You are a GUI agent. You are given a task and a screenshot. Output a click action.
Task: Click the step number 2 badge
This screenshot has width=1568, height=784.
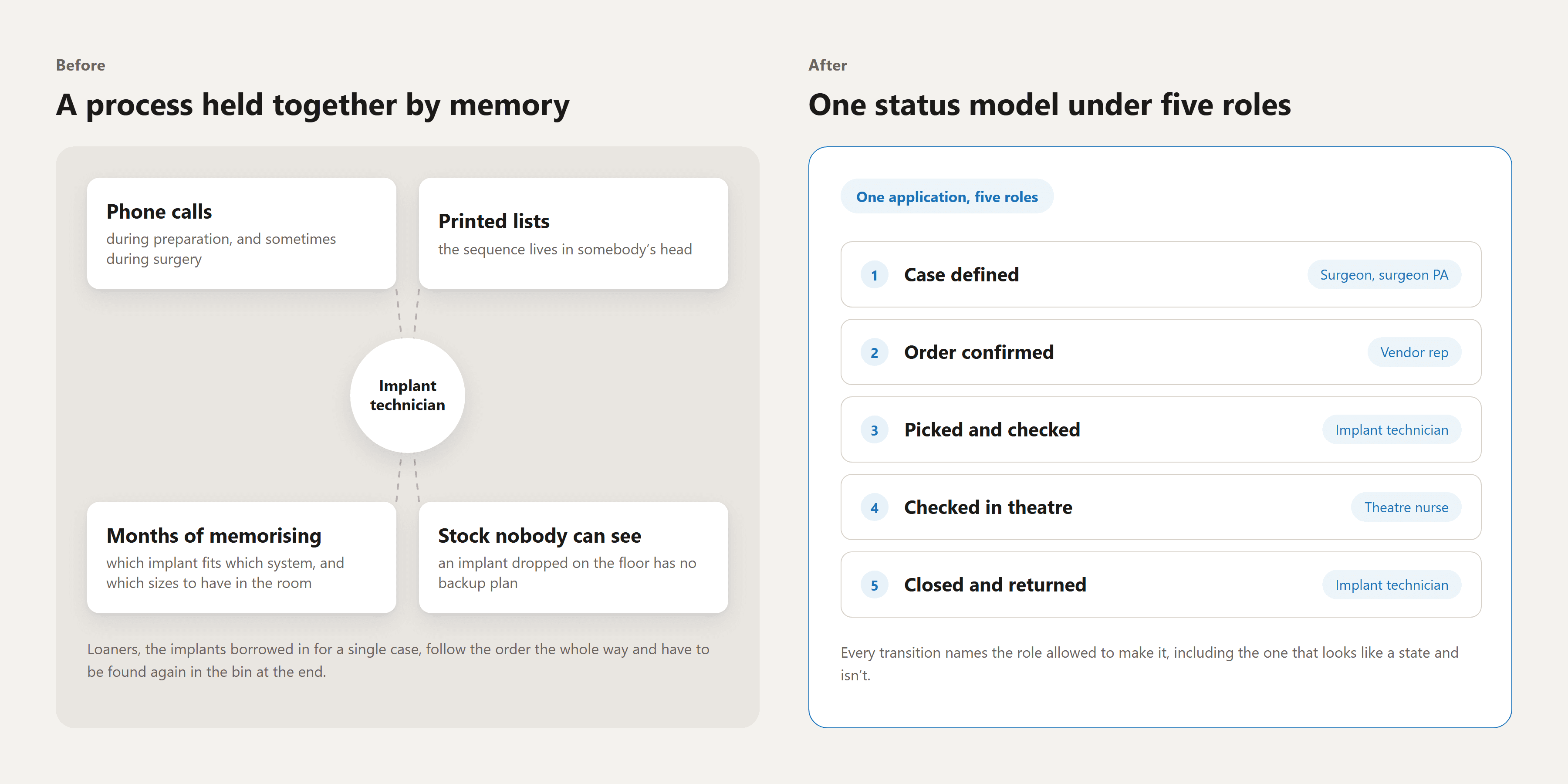pyautogui.click(x=874, y=352)
